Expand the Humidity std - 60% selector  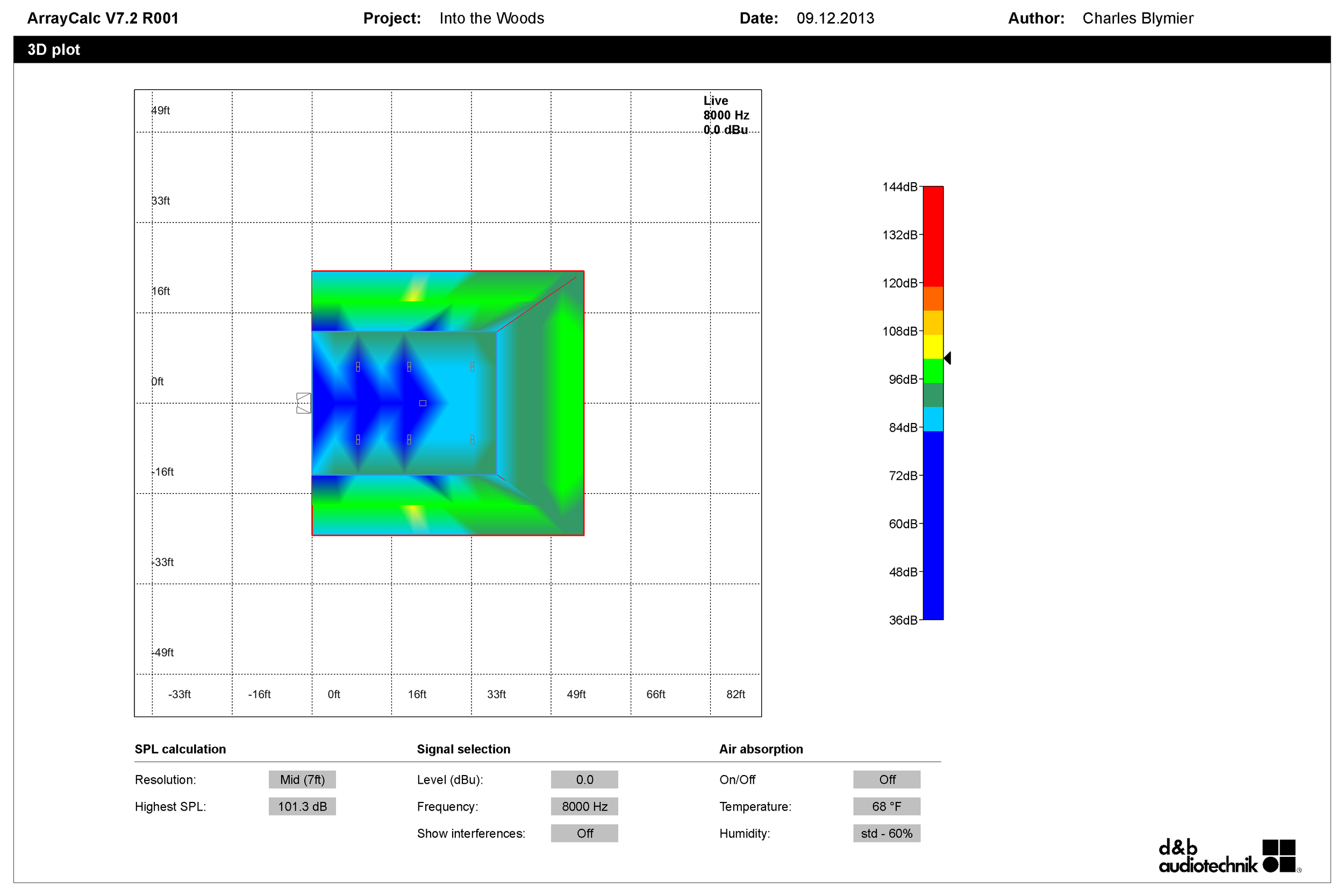(887, 833)
